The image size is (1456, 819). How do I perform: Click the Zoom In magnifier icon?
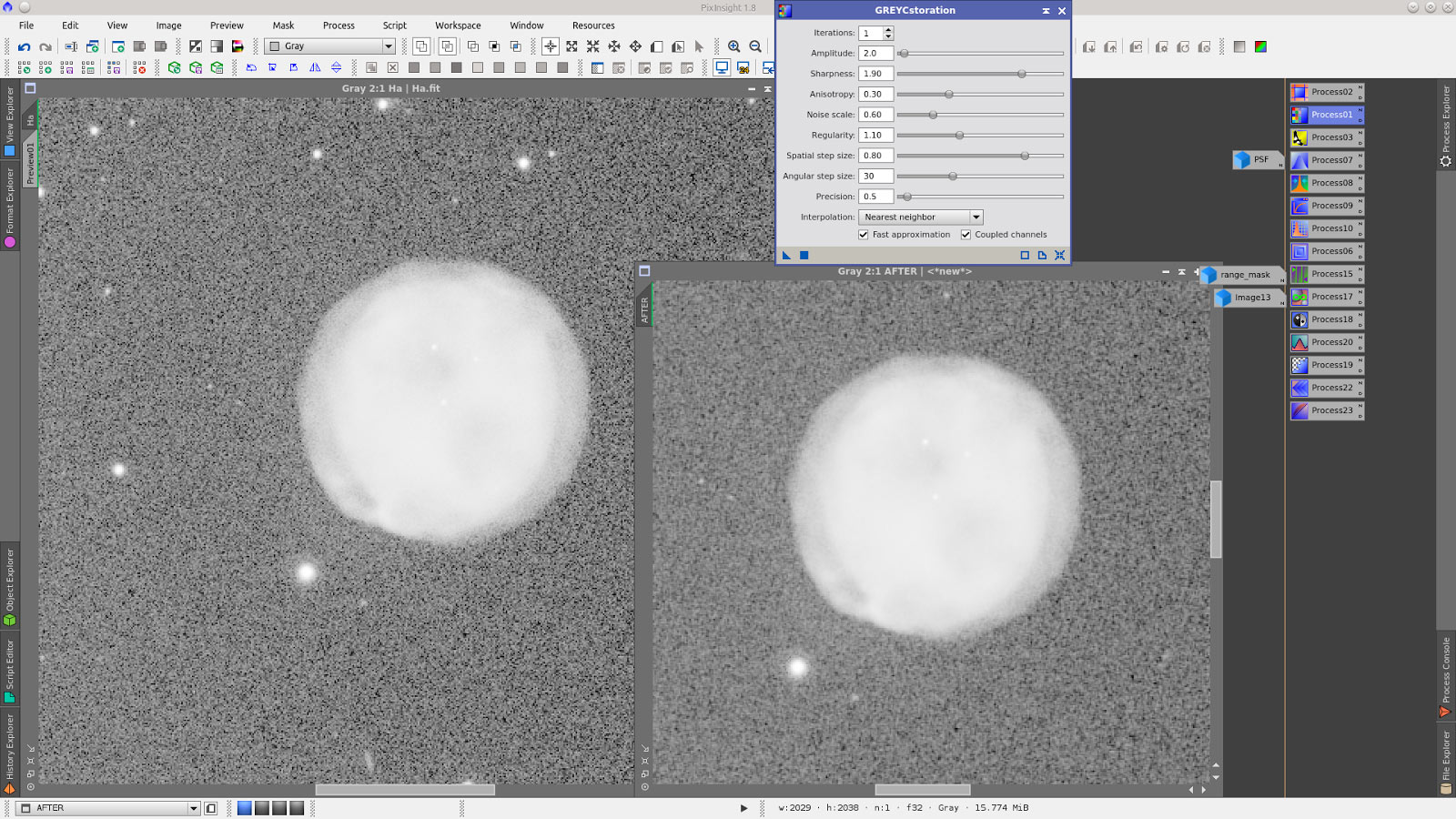733,46
